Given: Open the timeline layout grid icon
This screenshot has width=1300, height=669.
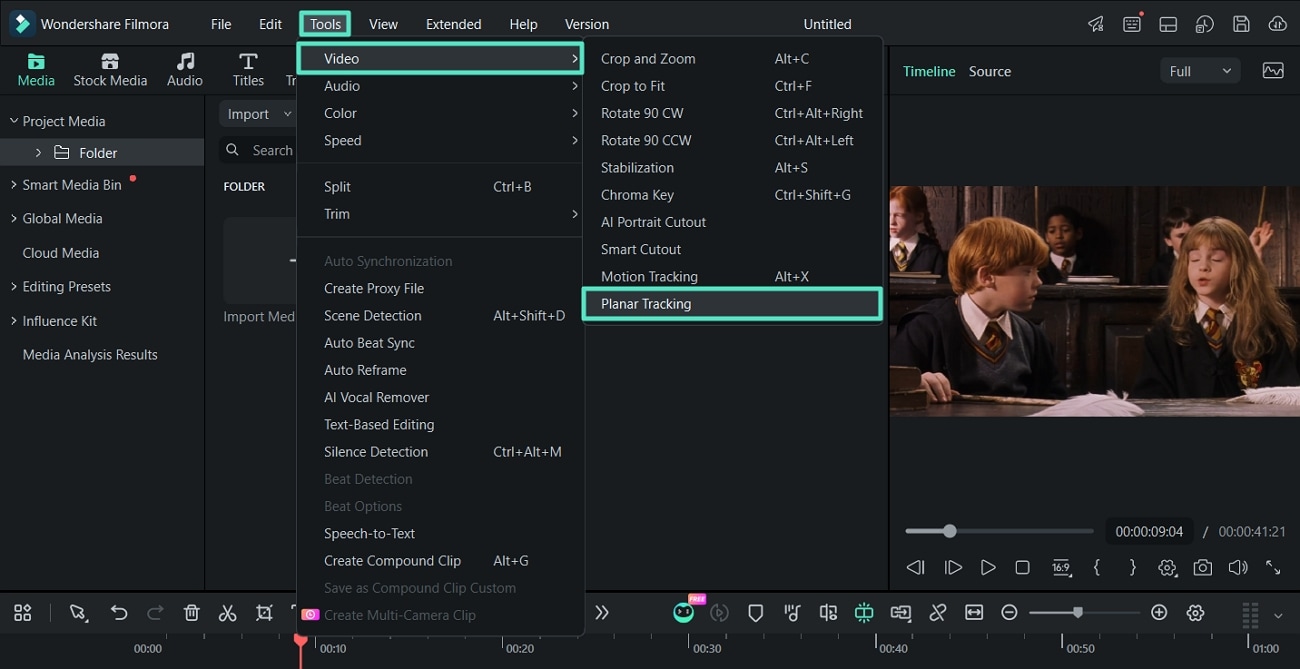Looking at the screenshot, I should tap(22, 613).
